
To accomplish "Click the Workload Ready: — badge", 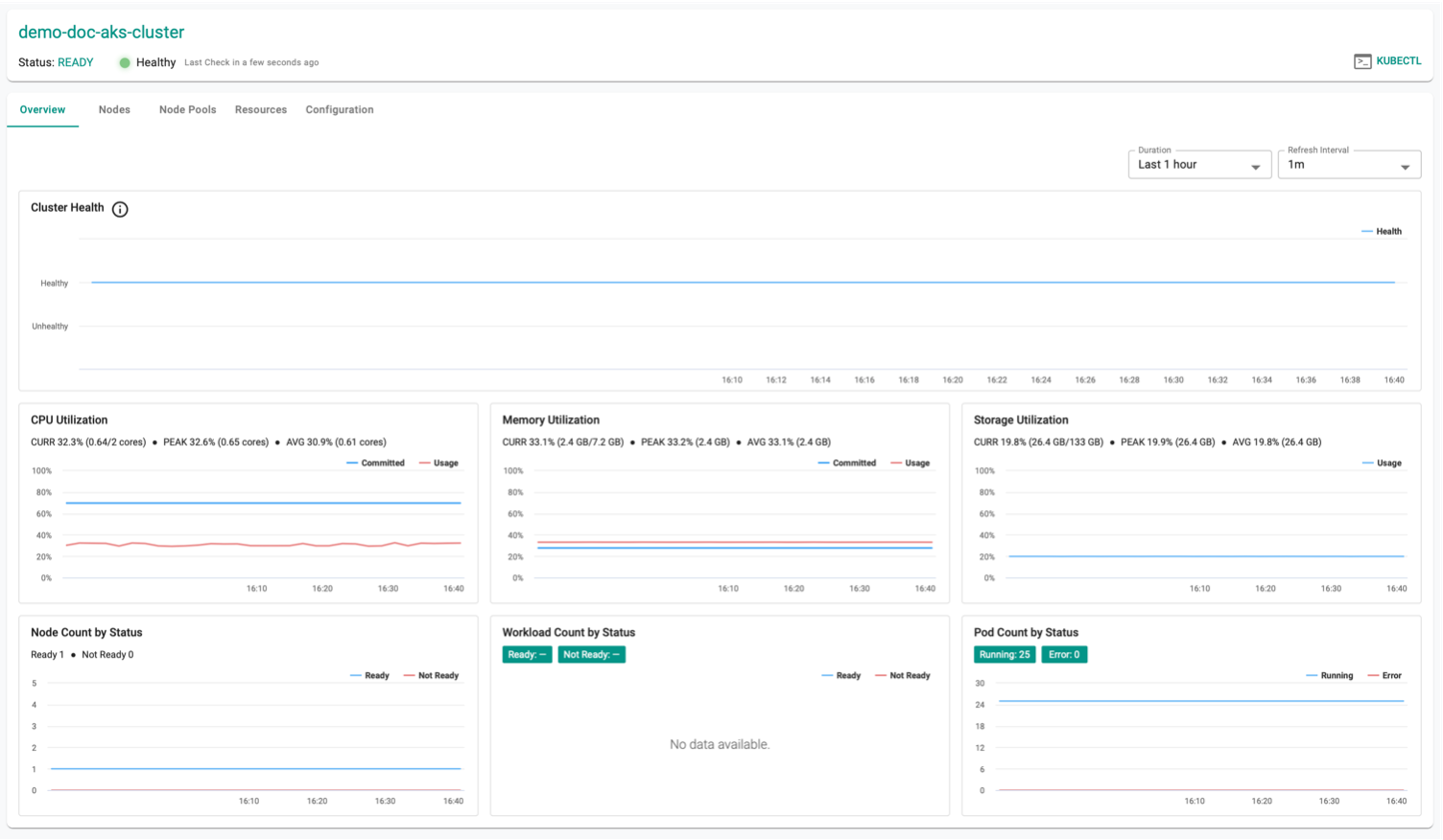I will [527, 655].
